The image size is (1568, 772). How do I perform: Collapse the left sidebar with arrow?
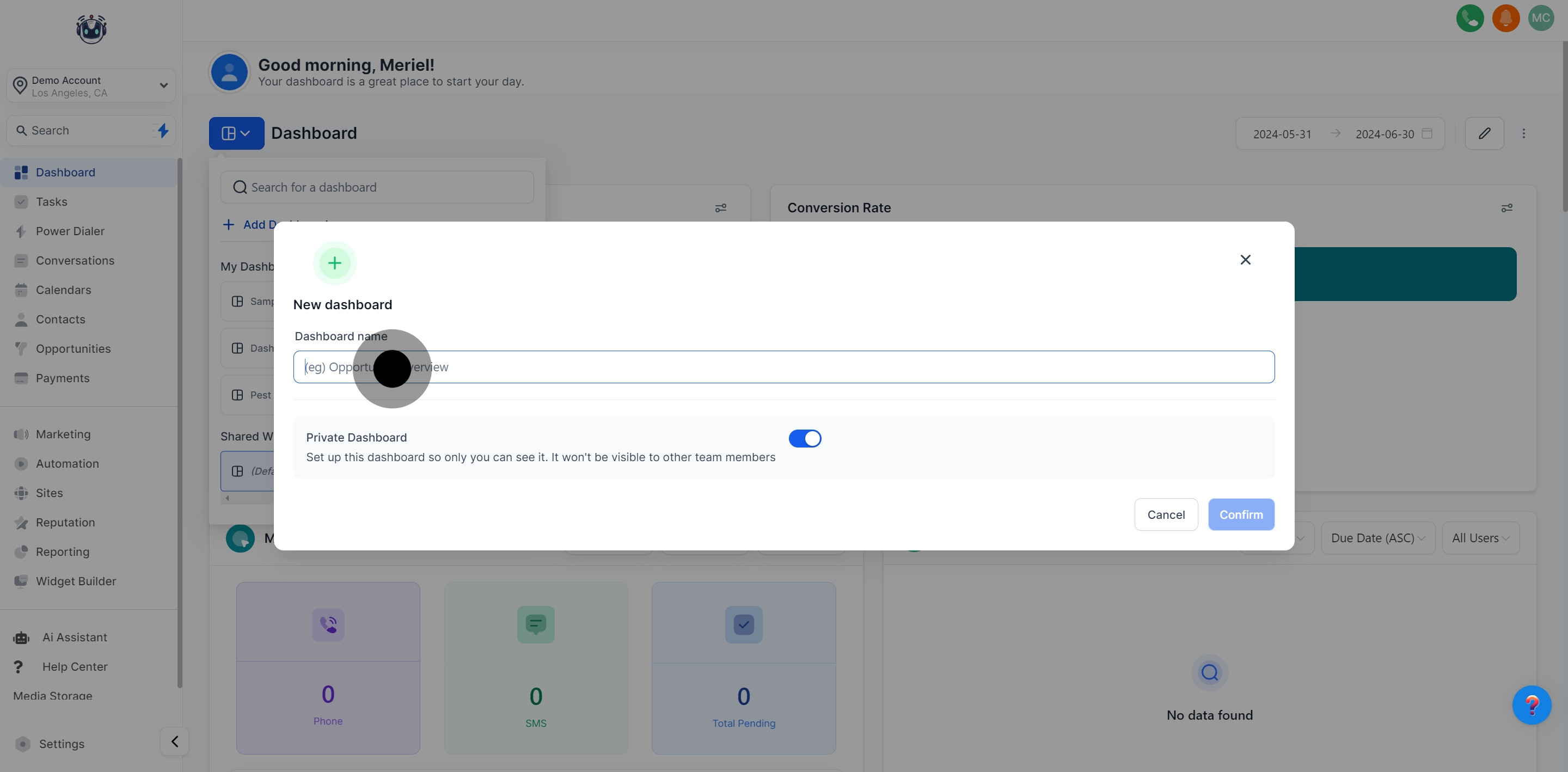click(x=175, y=742)
